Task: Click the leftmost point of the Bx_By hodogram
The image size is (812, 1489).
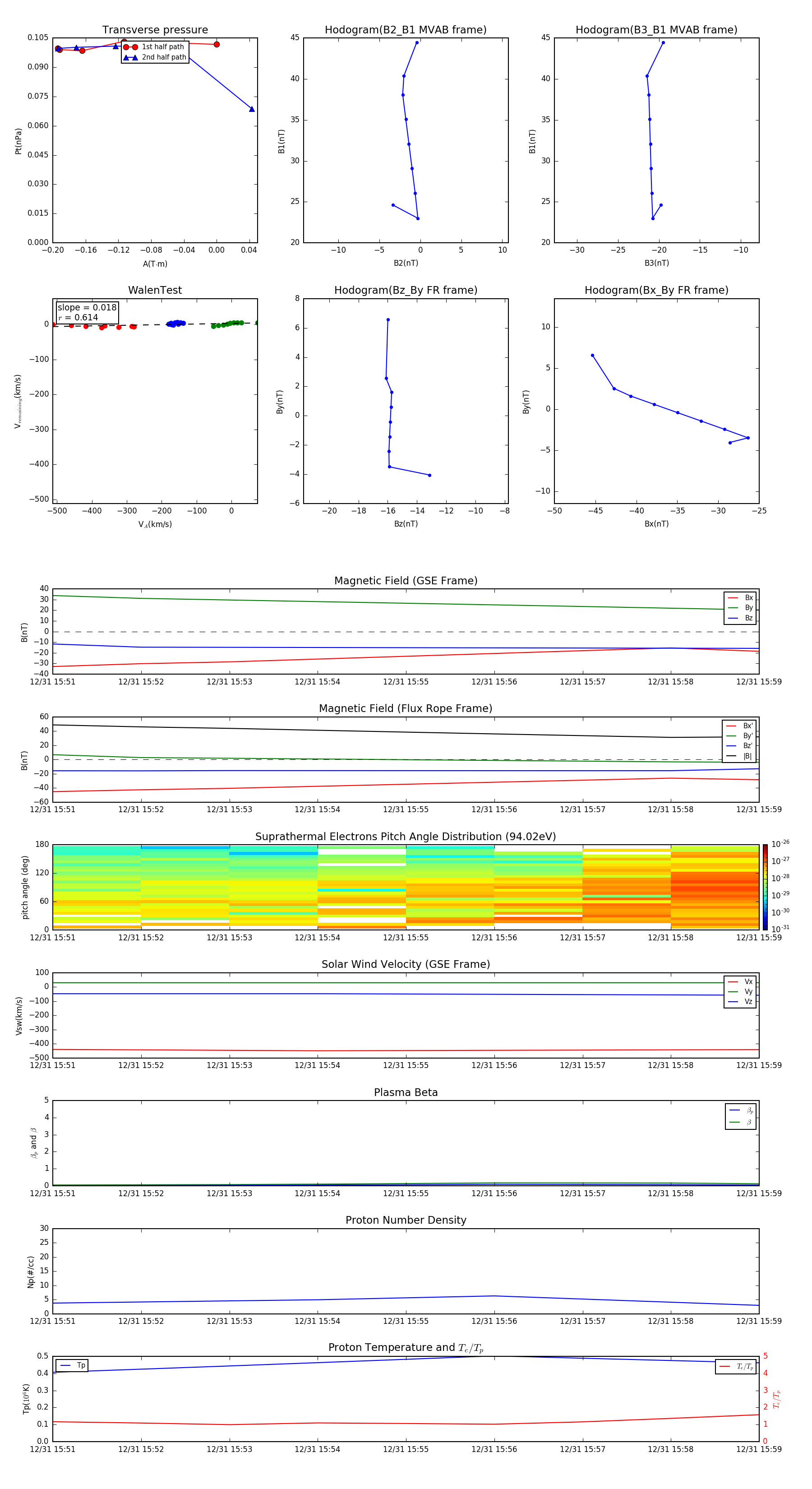Action: click(592, 356)
